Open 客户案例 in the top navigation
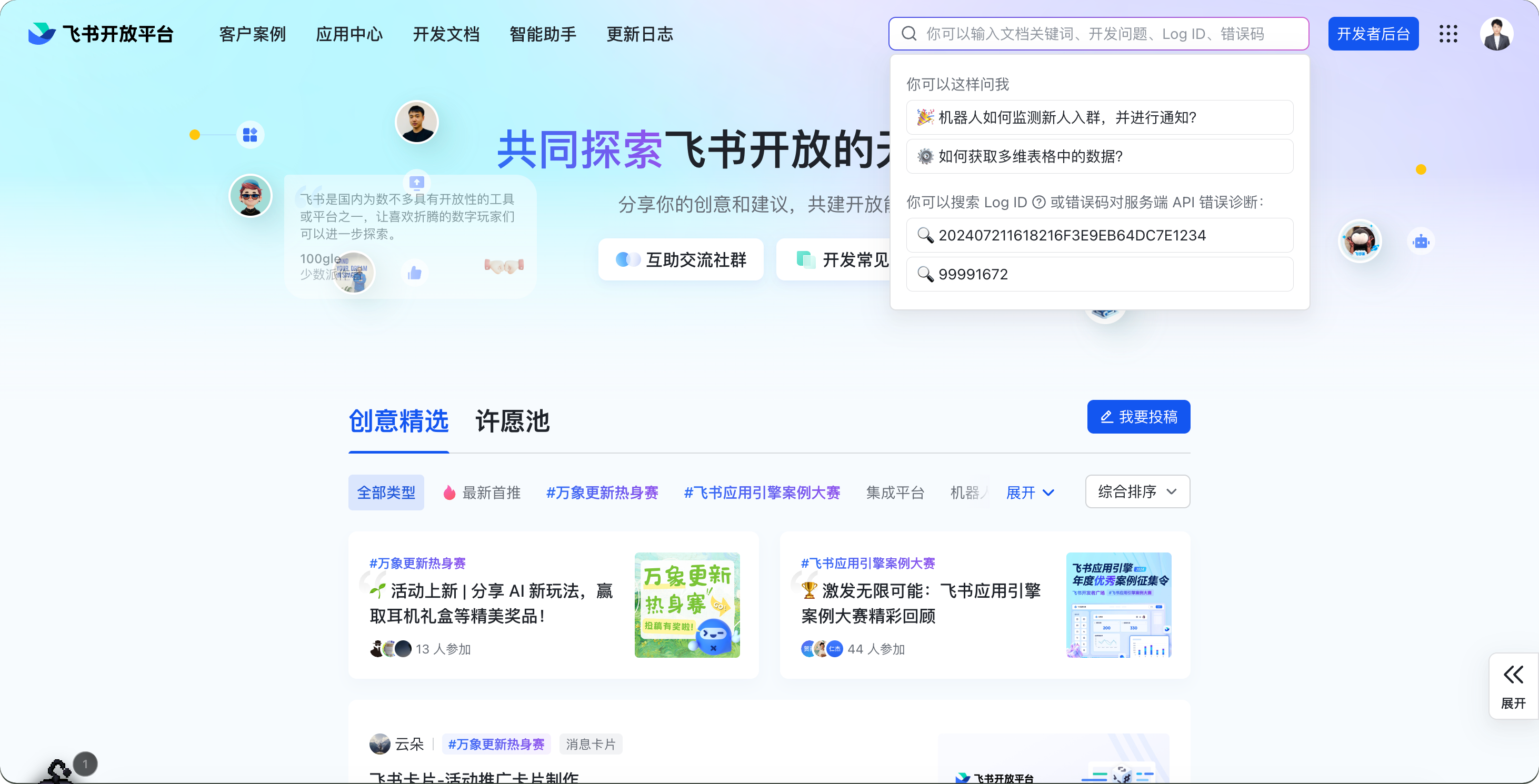 [x=252, y=34]
